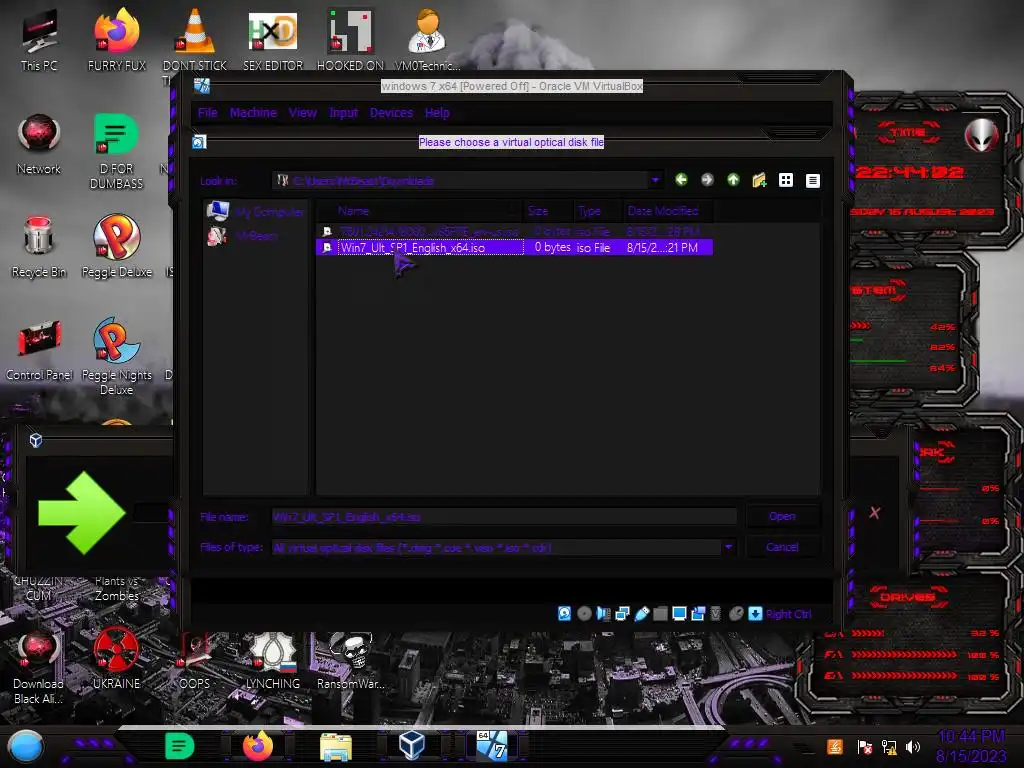The height and width of the screenshot is (768, 1024).
Task: Click the virtualization CPU status icon
Action: pyautogui.click(x=716, y=613)
